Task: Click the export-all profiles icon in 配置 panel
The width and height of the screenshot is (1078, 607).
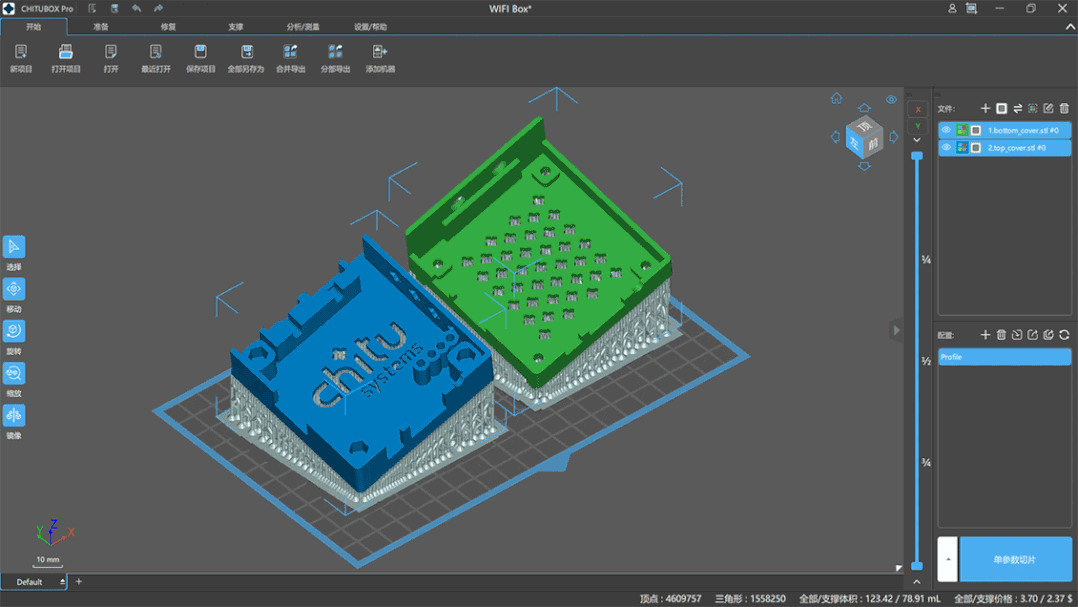Action: pyautogui.click(x=1048, y=335)
